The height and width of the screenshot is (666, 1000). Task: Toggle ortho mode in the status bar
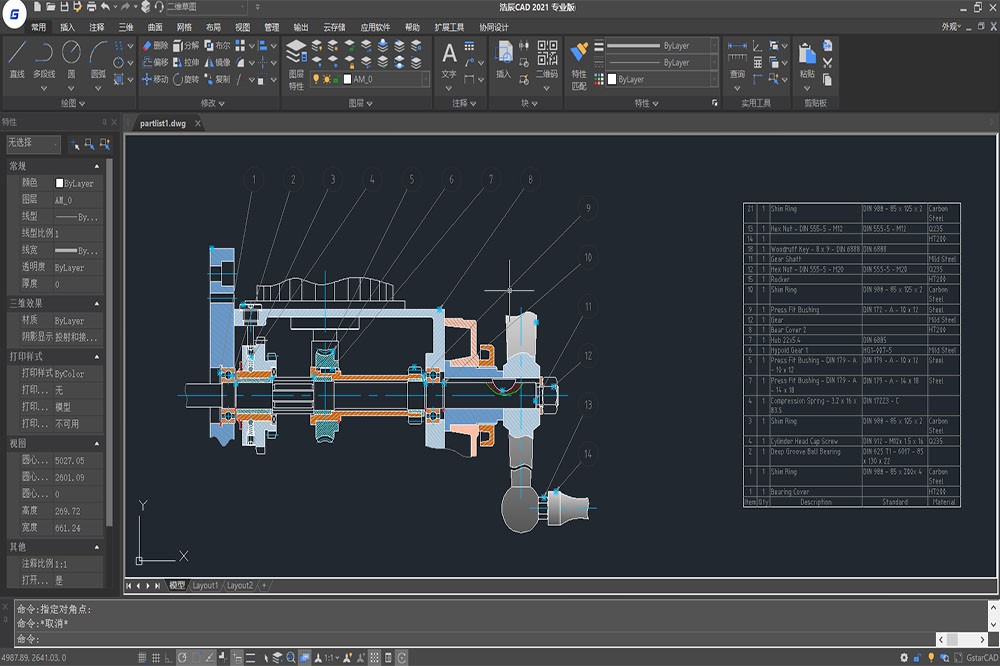[168, 658]
